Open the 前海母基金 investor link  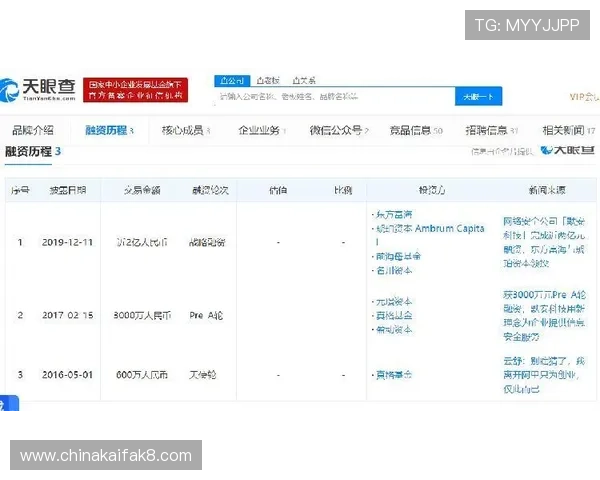click(x=398, y=256)
